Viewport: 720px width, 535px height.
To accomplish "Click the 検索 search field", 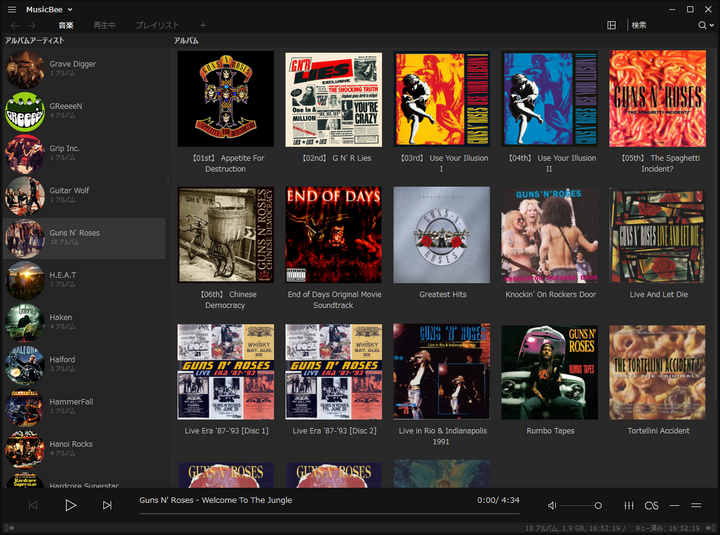I will click(x=661, y=25).
